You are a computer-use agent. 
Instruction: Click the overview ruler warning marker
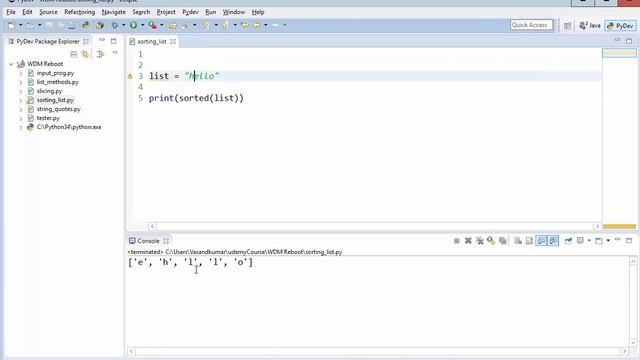coord(619,226)
